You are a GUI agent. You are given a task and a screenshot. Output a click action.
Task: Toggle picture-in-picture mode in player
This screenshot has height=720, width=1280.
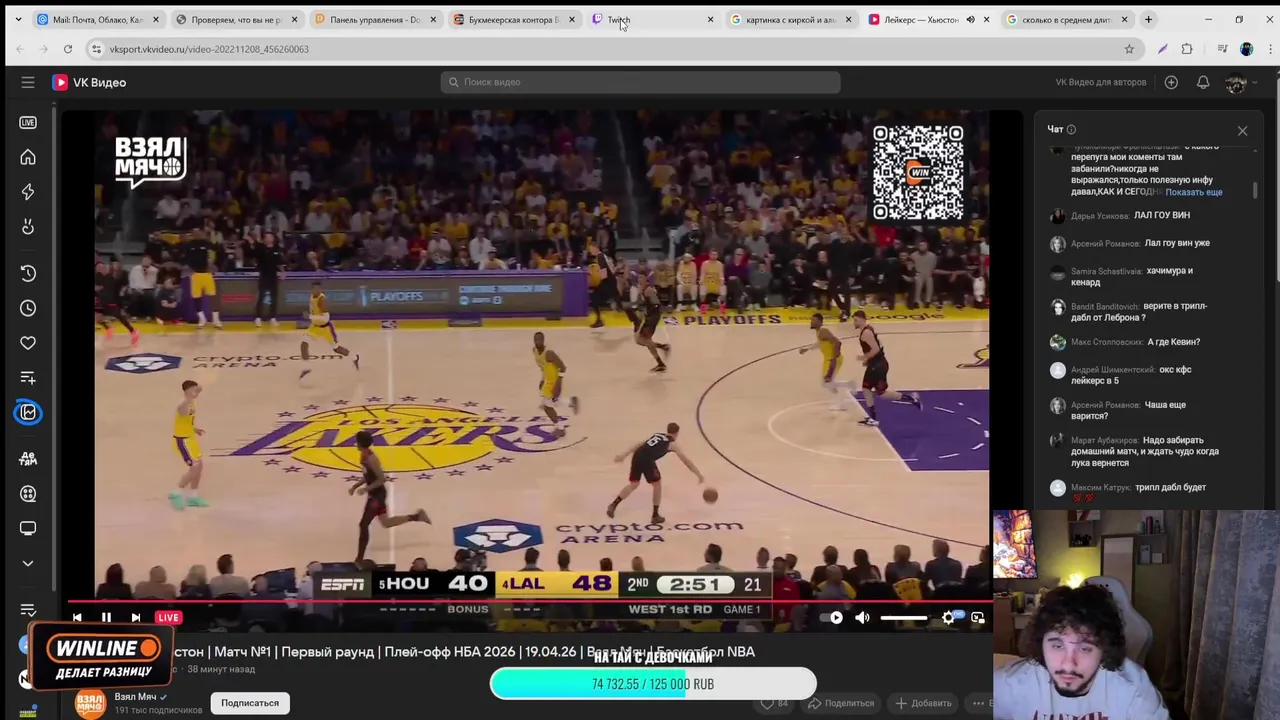click(x=978, y=617)
